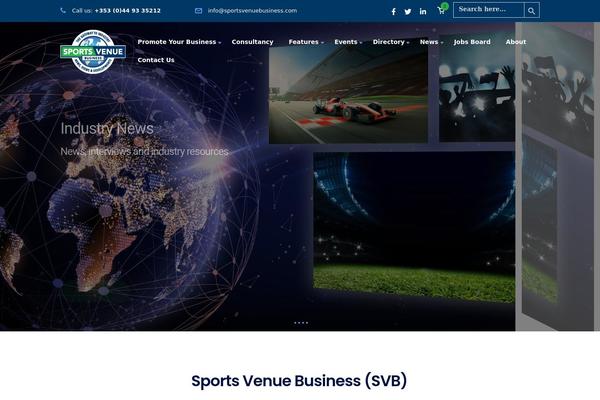600x400 pixels.
Task: Open the Consultancy menu item
Action: [x=253, y=42]
